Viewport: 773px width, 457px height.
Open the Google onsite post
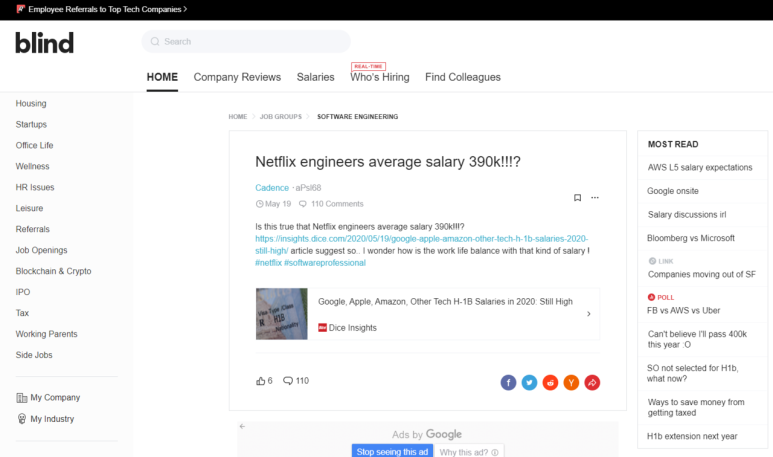tap(673, 191)
